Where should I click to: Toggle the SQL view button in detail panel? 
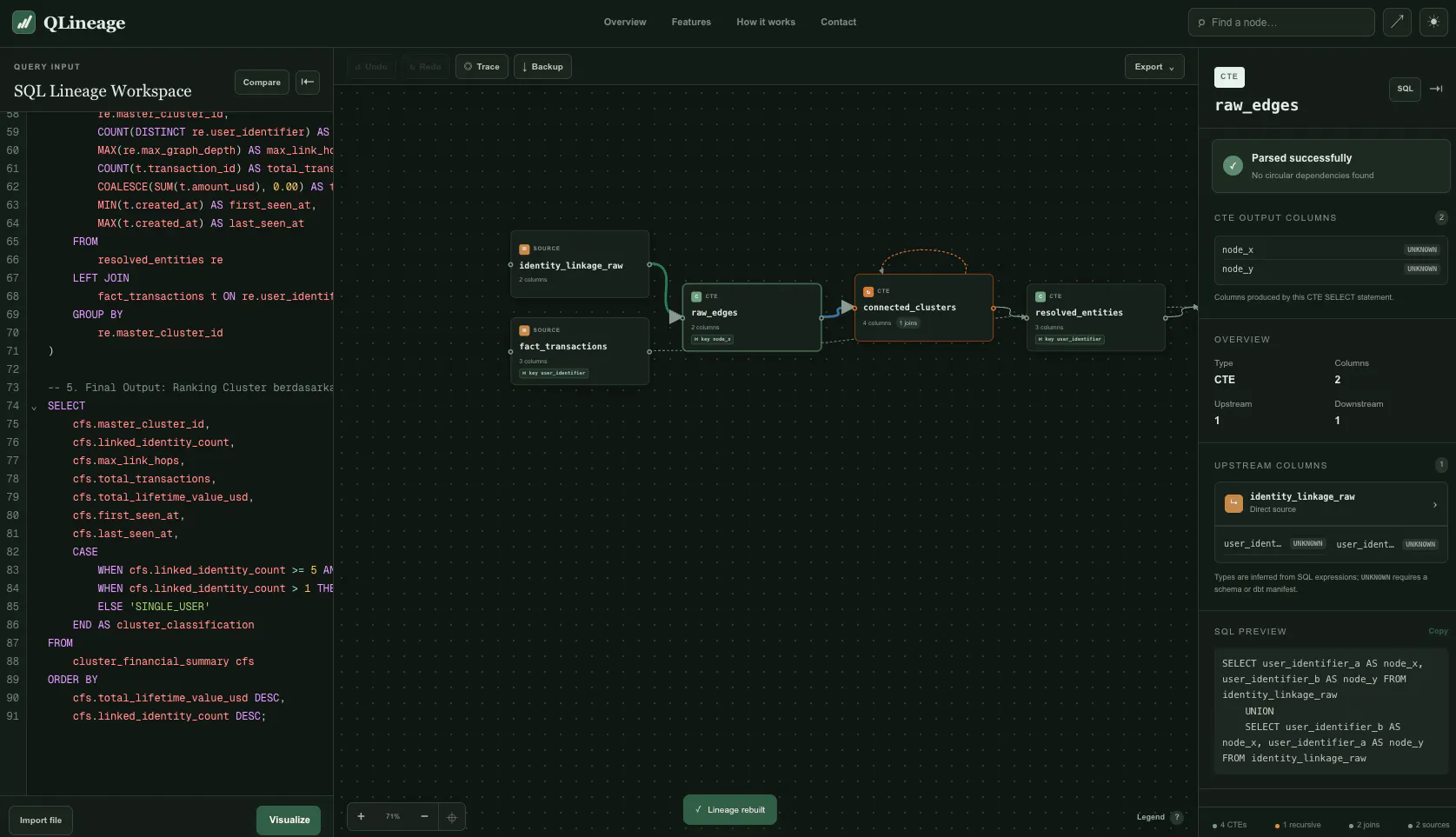1405,89
